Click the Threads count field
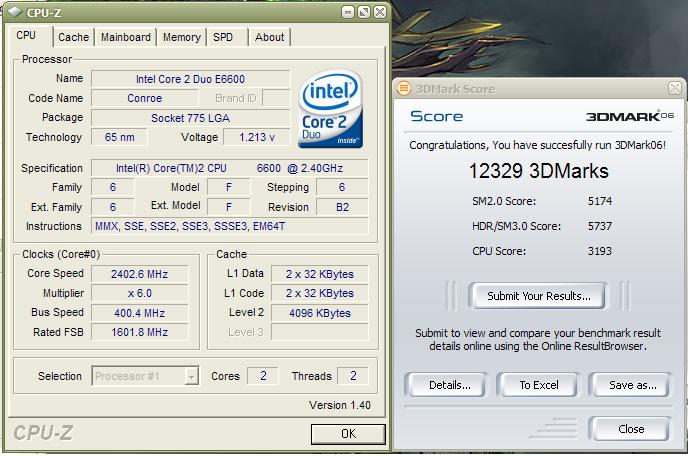 click(x=353, y=376)
